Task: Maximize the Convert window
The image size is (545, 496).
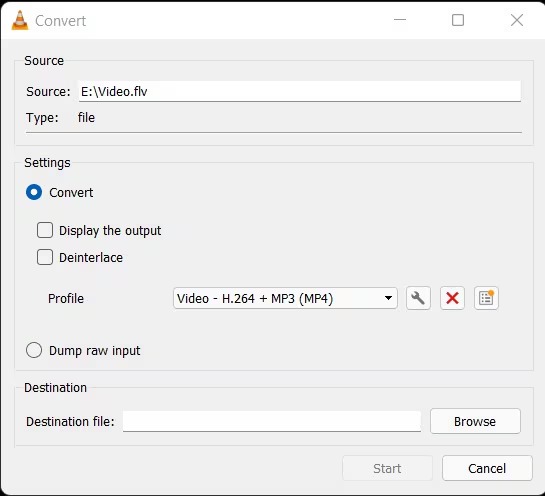Action: pos(458,20)
